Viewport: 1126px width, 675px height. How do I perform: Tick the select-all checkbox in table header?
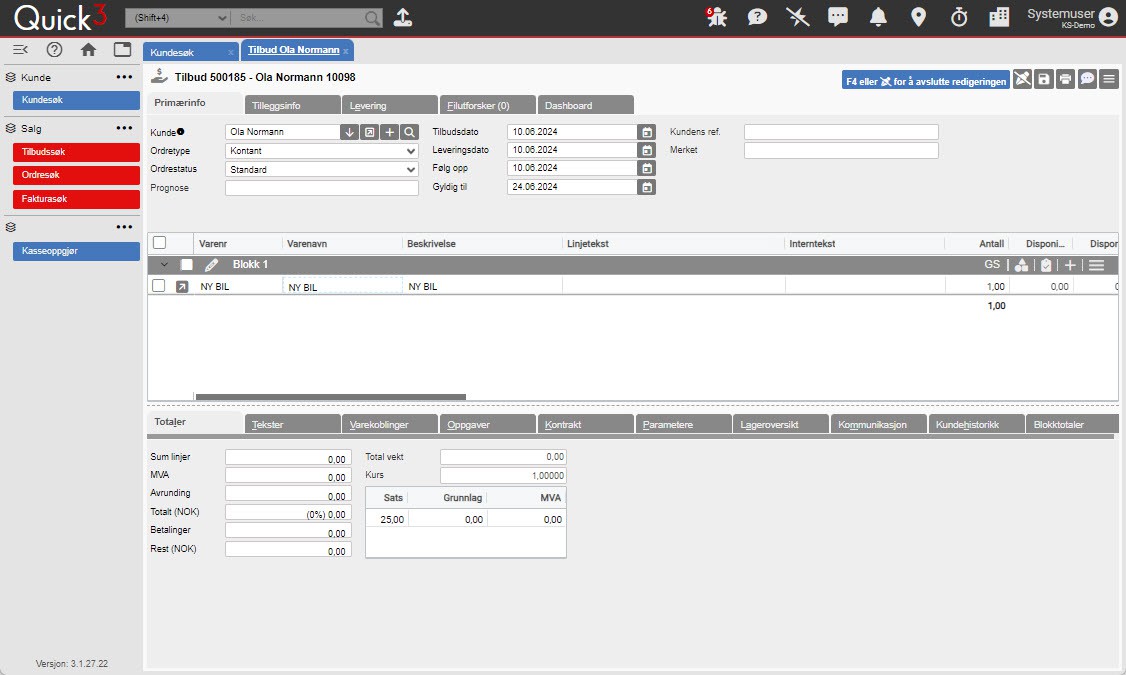tap(159, 243)
